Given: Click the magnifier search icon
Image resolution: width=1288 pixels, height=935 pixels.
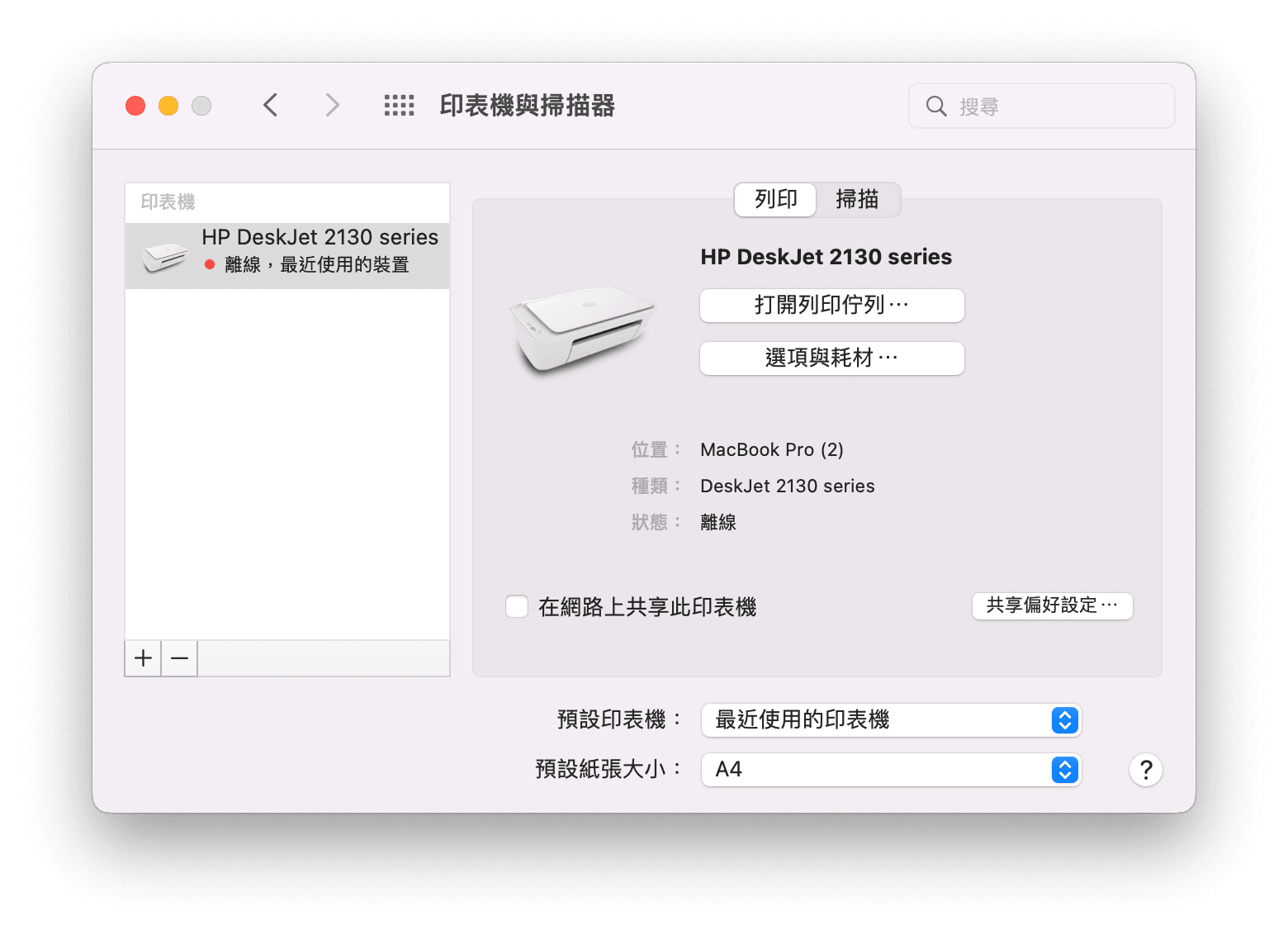Looking at the screenshot, I should (935, 106).
